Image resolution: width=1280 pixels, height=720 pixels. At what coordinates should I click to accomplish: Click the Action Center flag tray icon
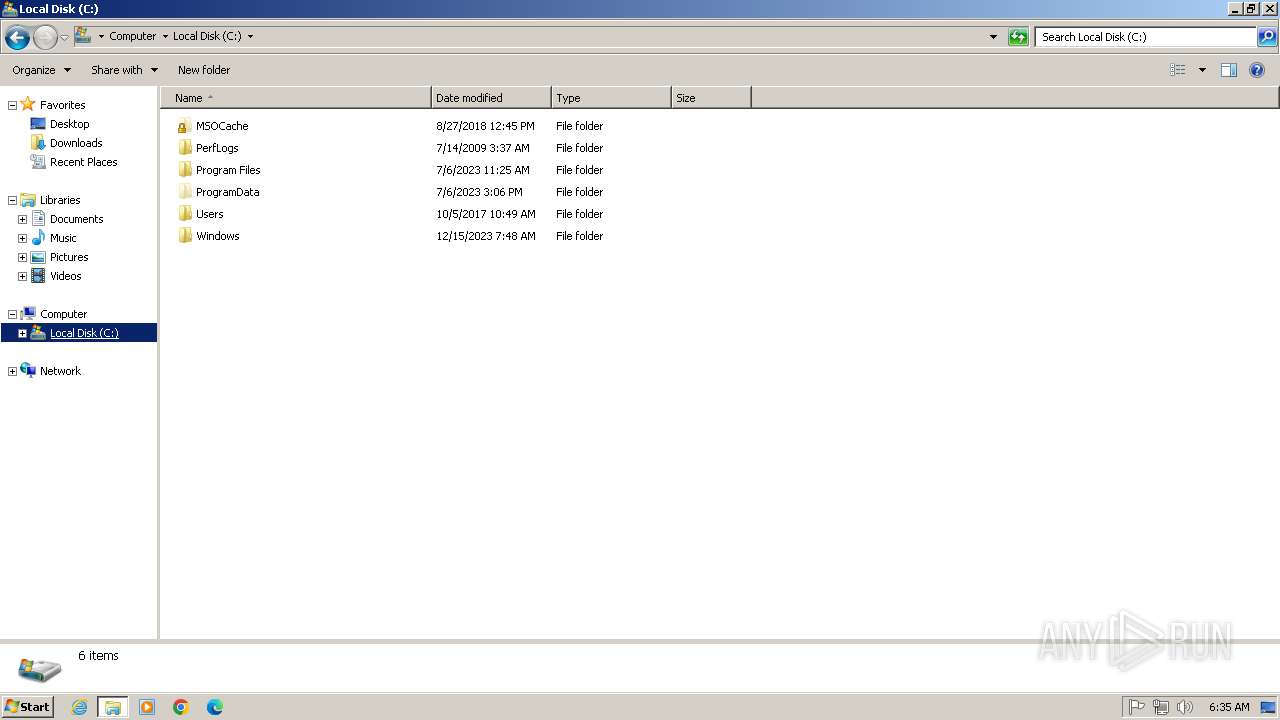point(1136,707)
